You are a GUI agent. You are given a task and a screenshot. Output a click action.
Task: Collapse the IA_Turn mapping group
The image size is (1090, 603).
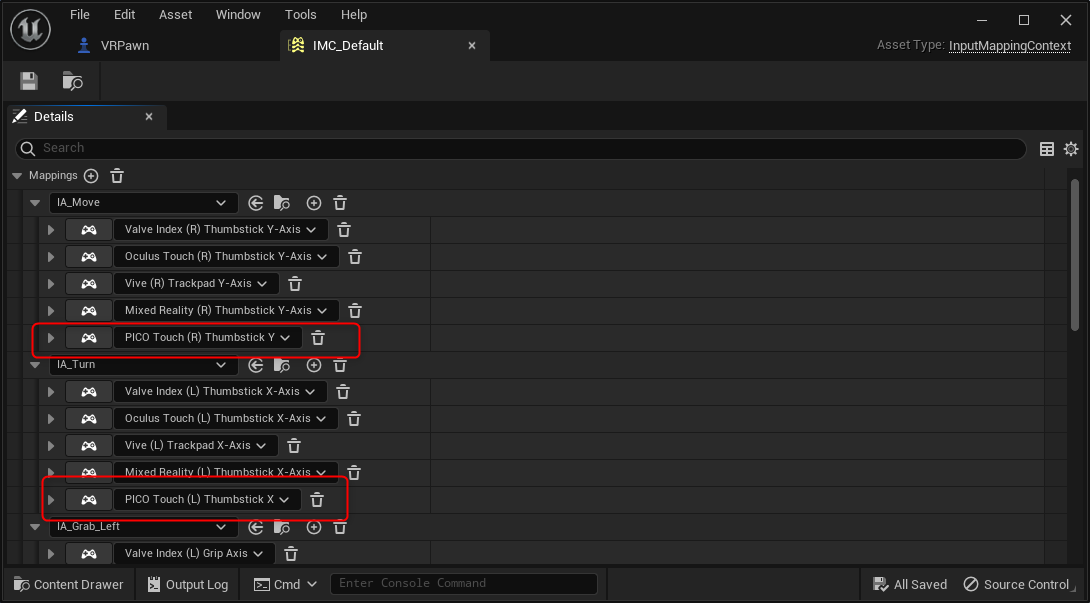pos(35,364)
